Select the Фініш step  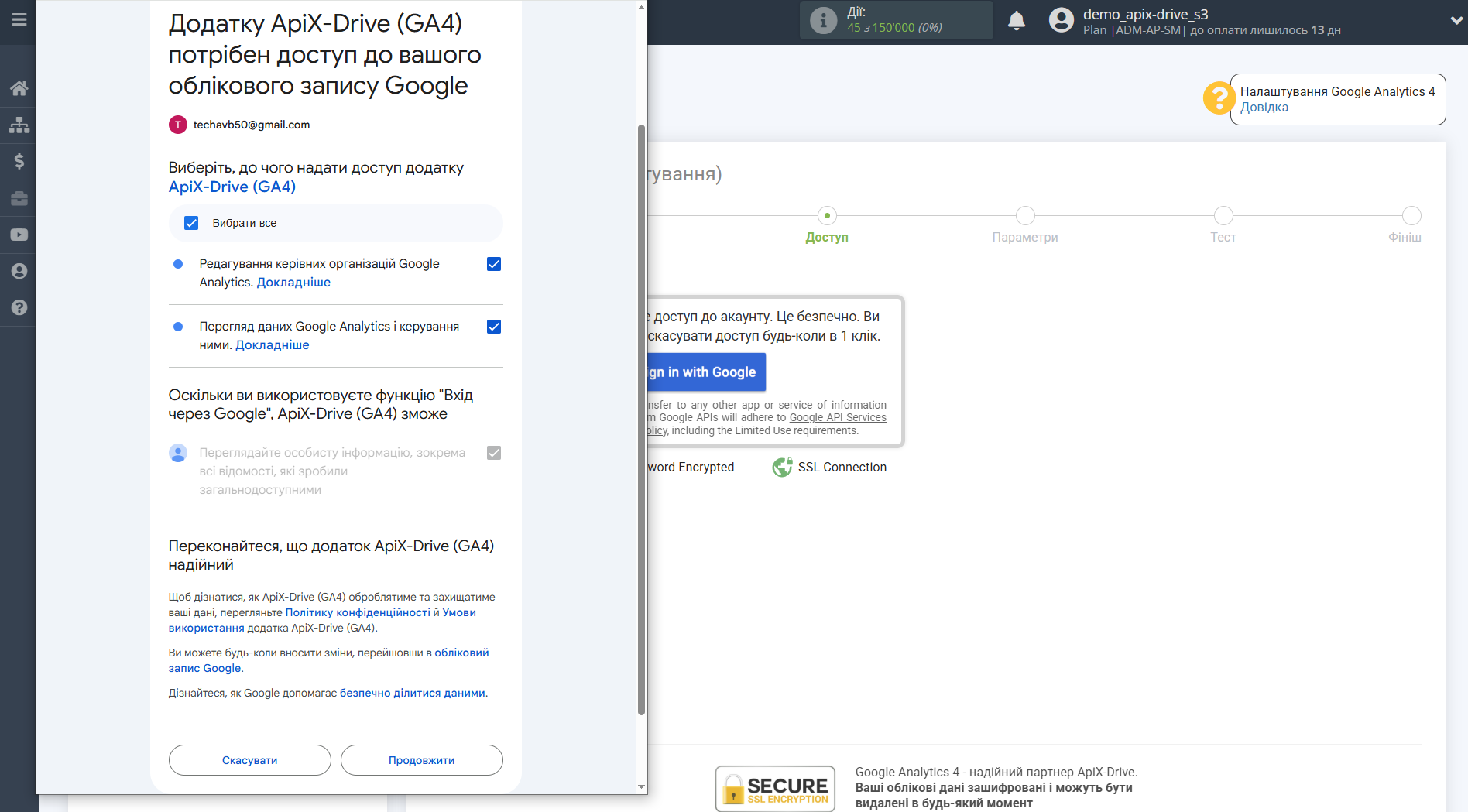point(1405,224)
